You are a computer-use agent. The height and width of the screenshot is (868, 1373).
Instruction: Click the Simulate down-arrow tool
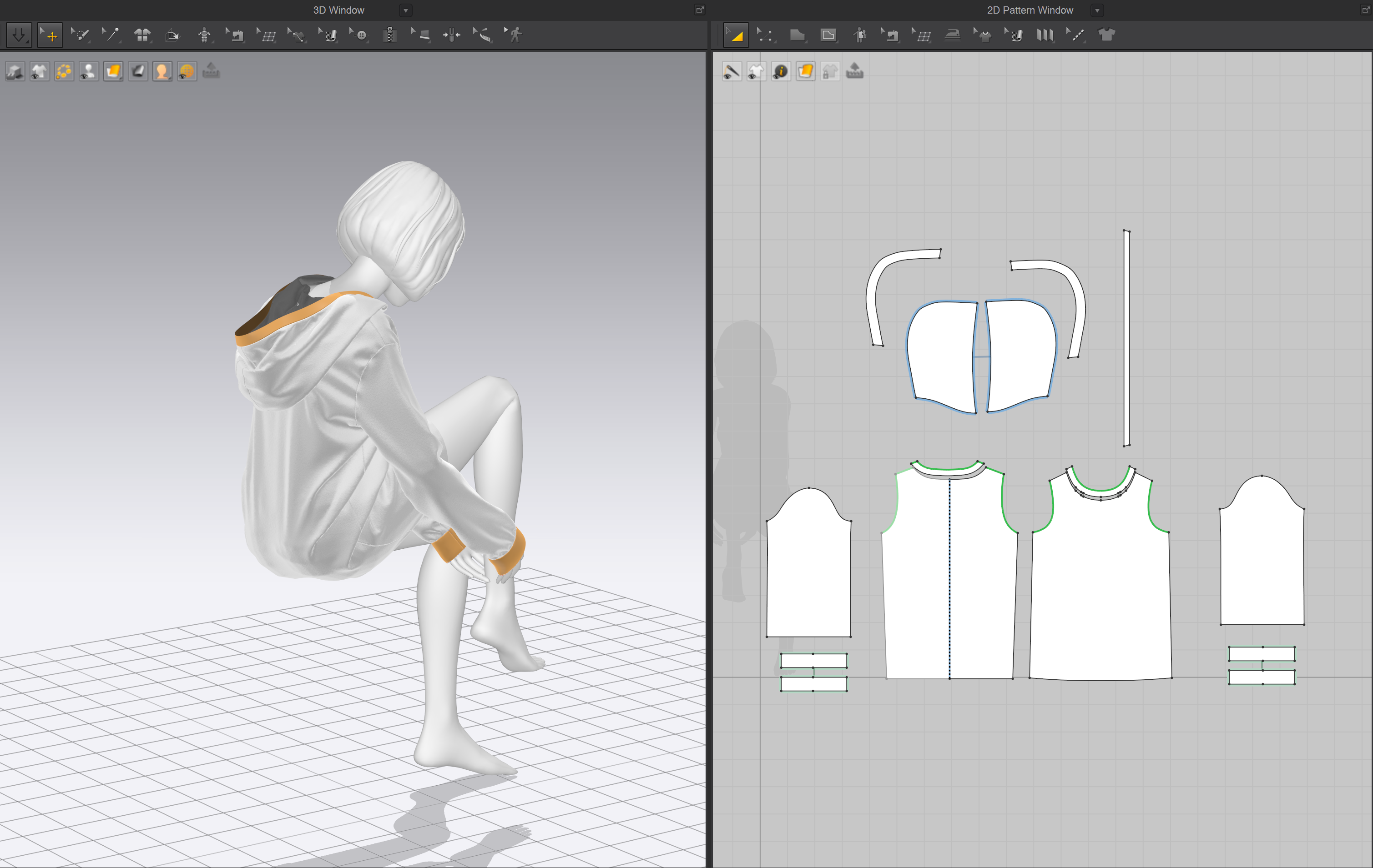pyautogui.click(x=18, y=35)
